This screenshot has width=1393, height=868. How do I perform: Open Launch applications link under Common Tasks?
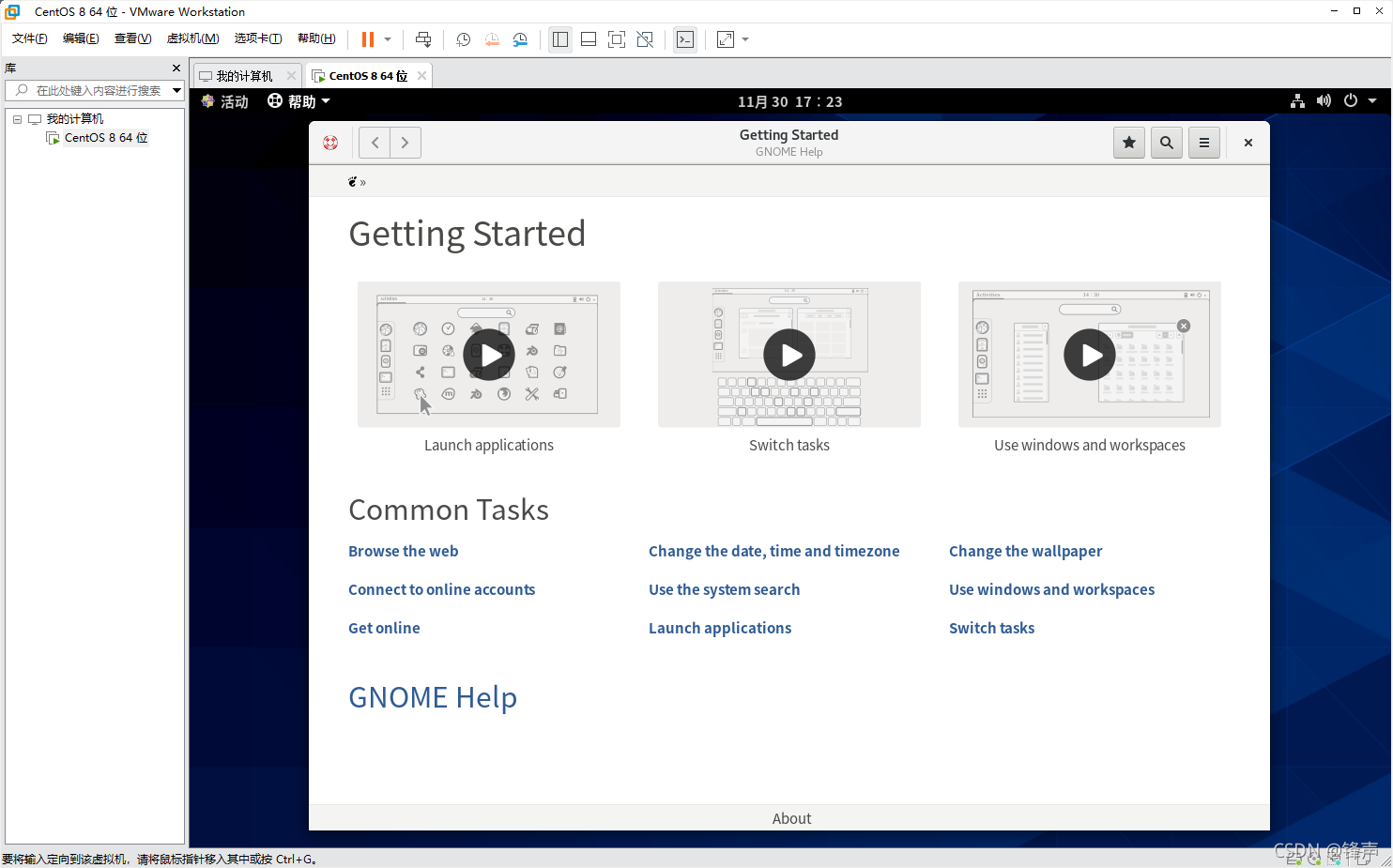pos(720,628)
